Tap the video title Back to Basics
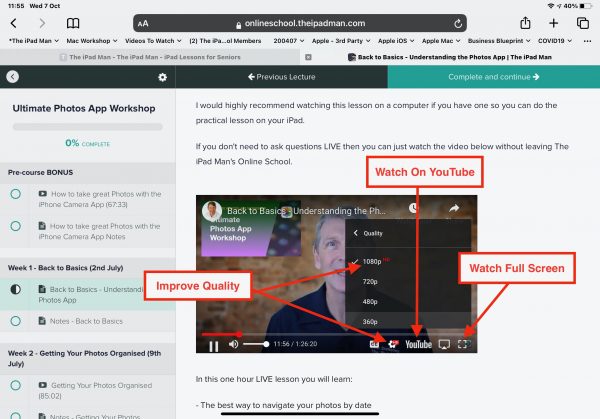 pyautogui.click(x=306, y=211)
